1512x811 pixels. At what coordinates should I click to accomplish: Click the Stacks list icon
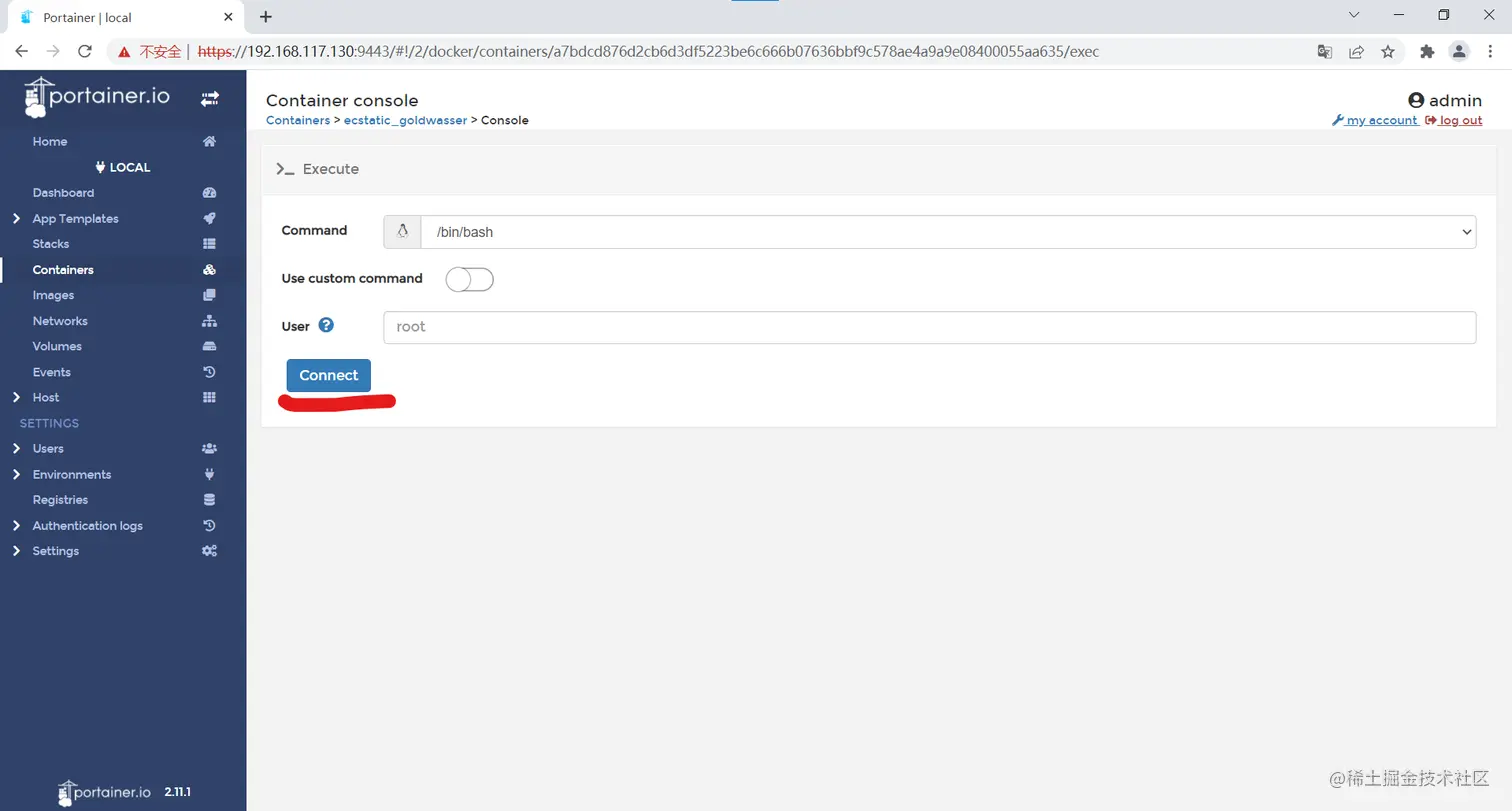(209, 244)
